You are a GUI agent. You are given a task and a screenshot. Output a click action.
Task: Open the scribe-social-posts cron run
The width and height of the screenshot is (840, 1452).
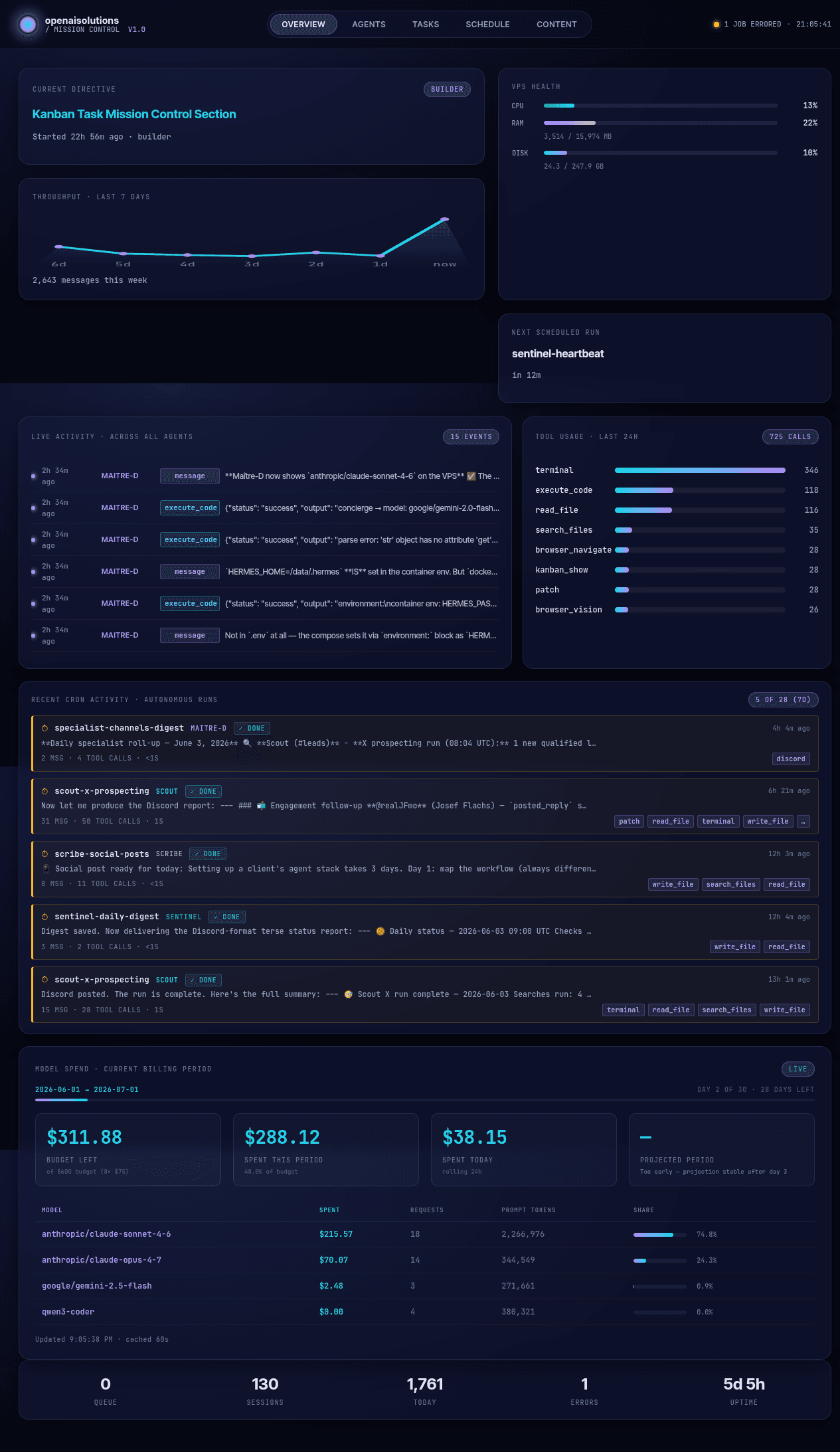coord(425,869)
